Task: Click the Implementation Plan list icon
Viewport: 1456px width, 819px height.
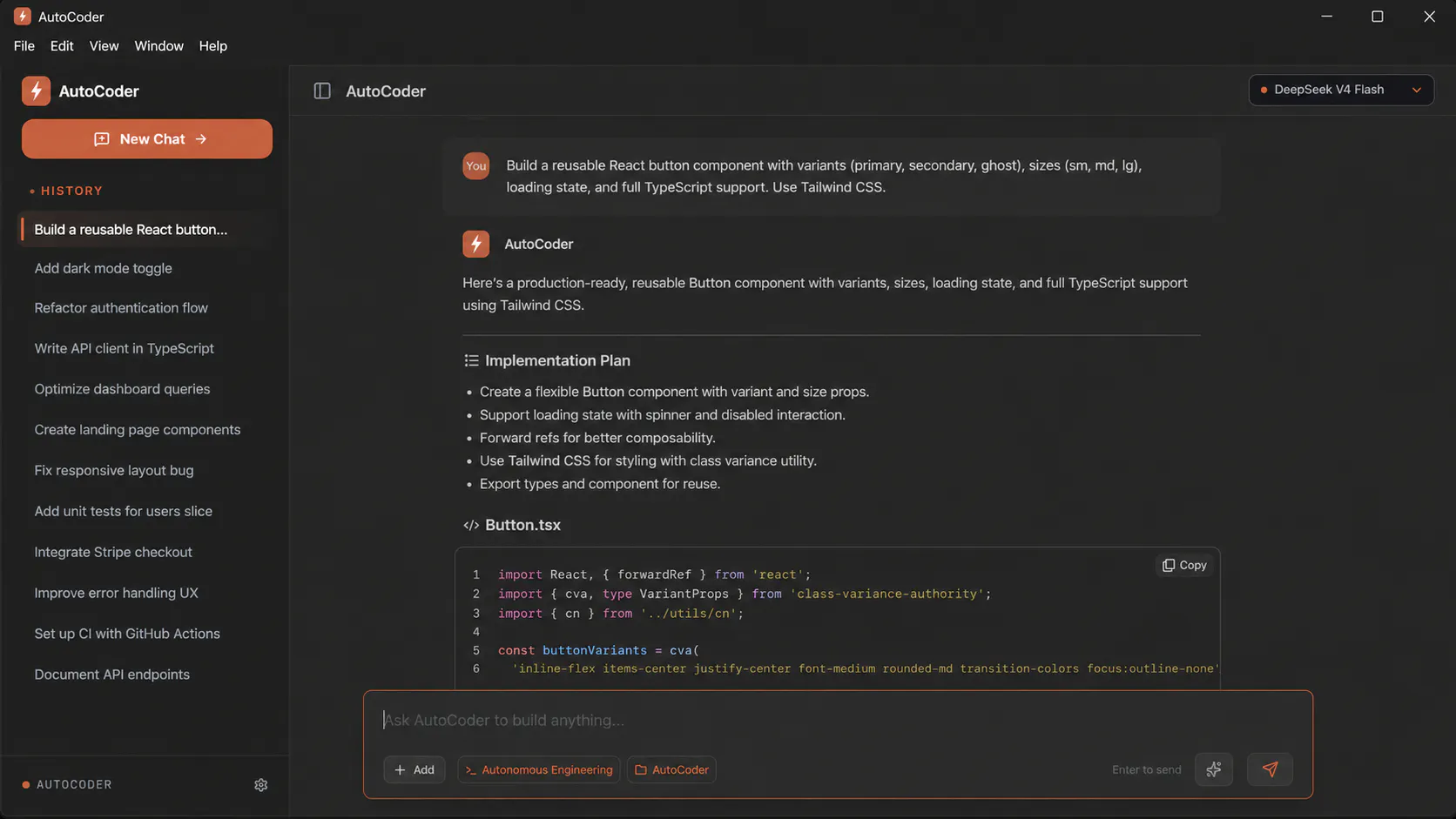Action: click(471, 360)
